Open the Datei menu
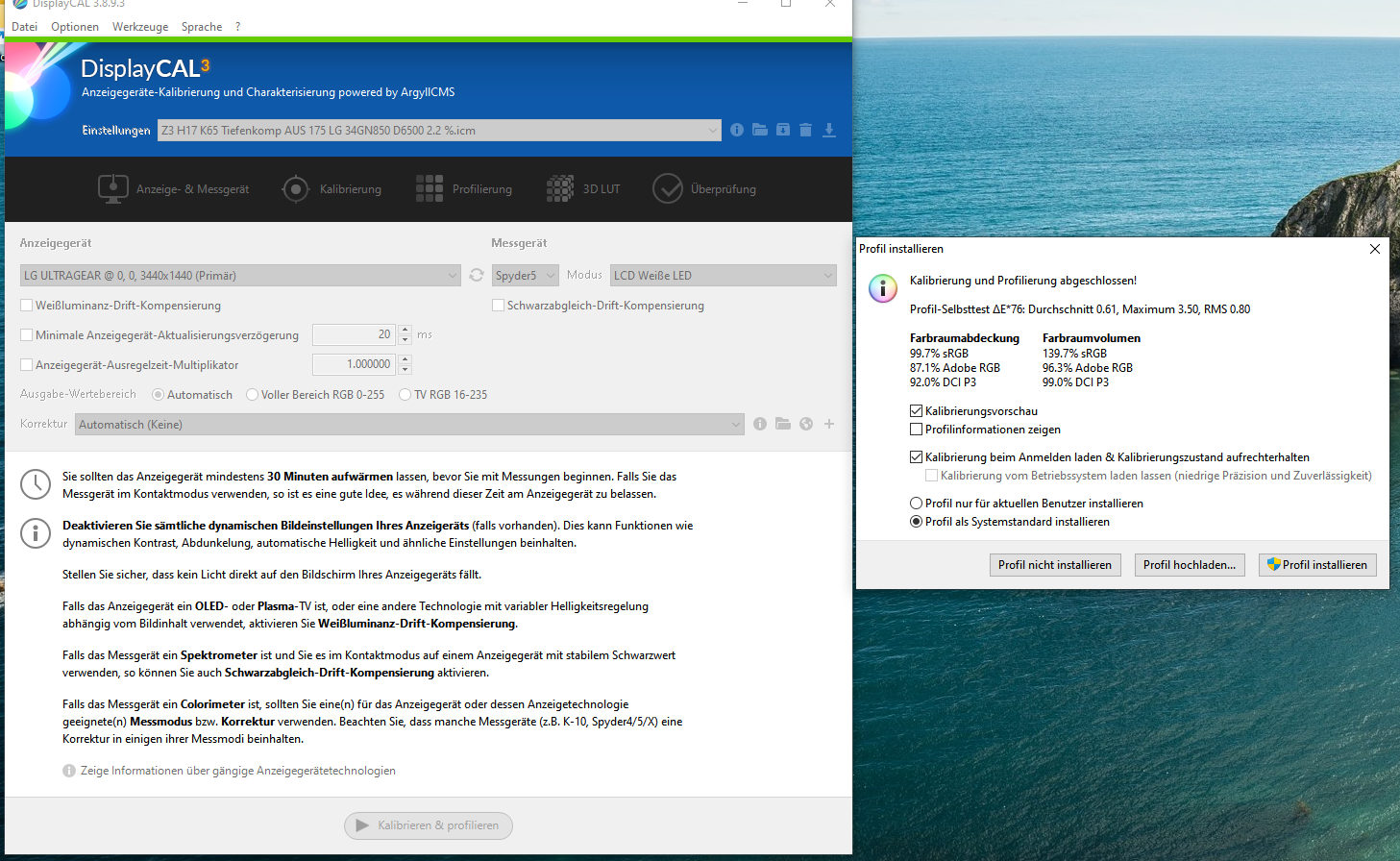The width and height of the screenshot is (1400, 861). [25, 27]
